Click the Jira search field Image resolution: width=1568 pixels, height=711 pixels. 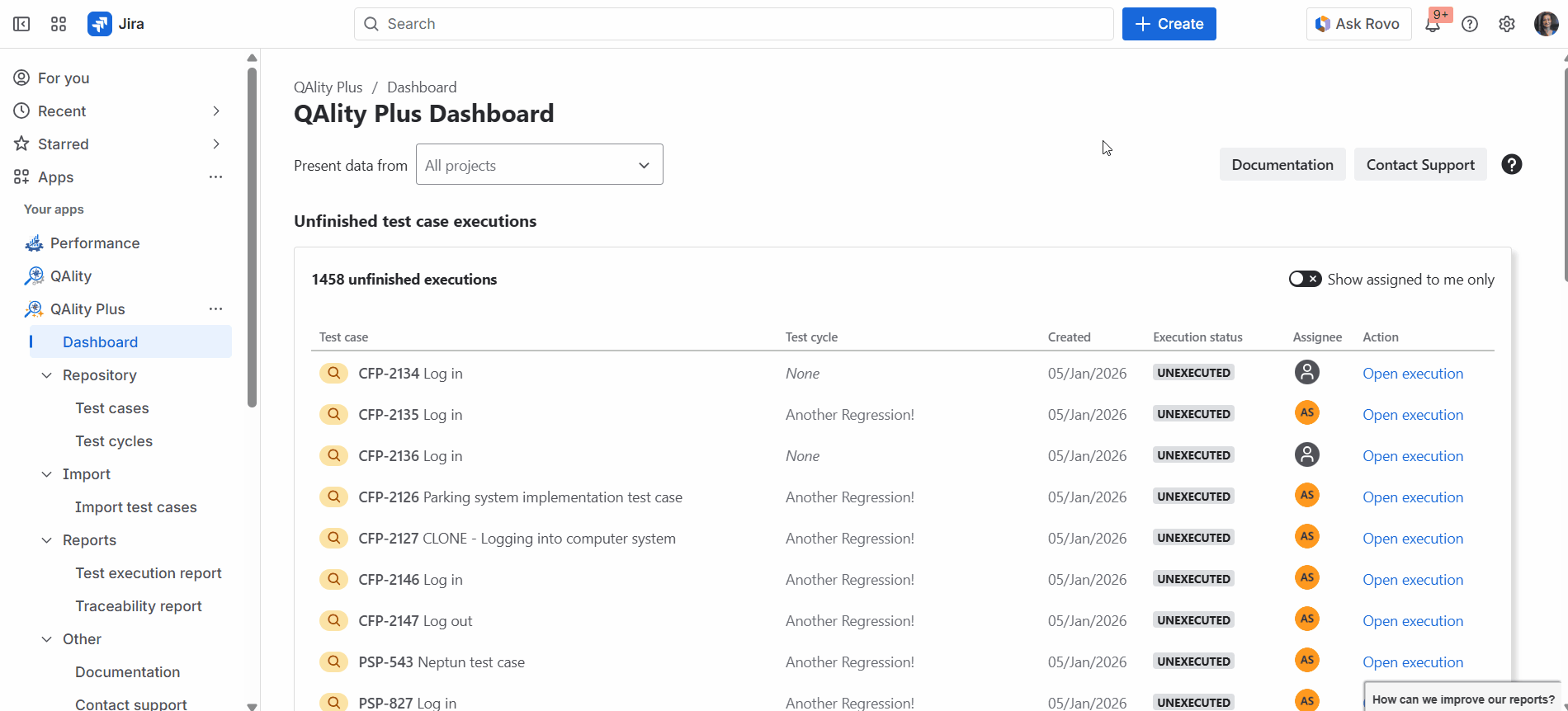[x=734, y=24]
